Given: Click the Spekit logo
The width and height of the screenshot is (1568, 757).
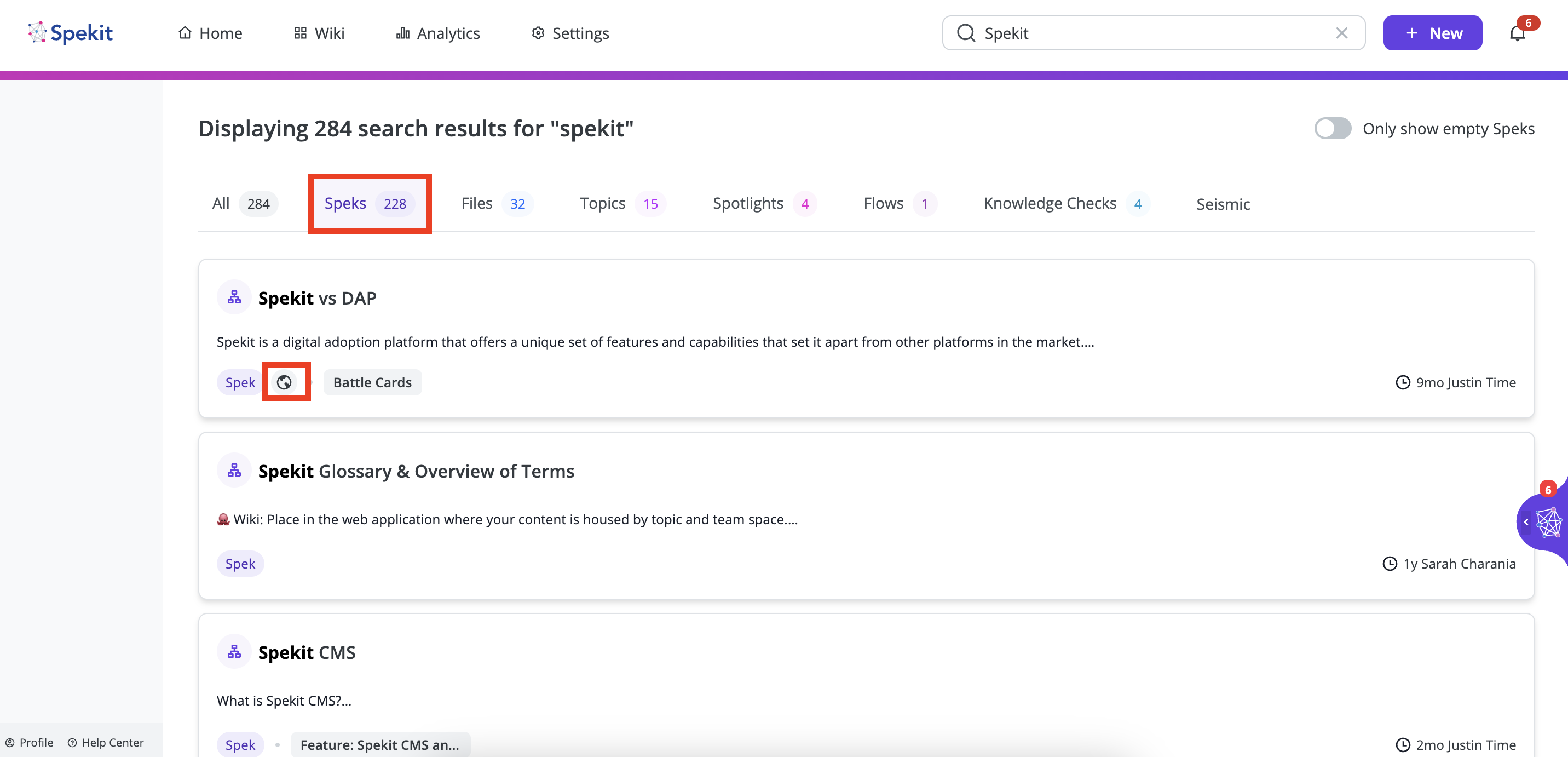Looking at the screenshot, I should (71, 33).
